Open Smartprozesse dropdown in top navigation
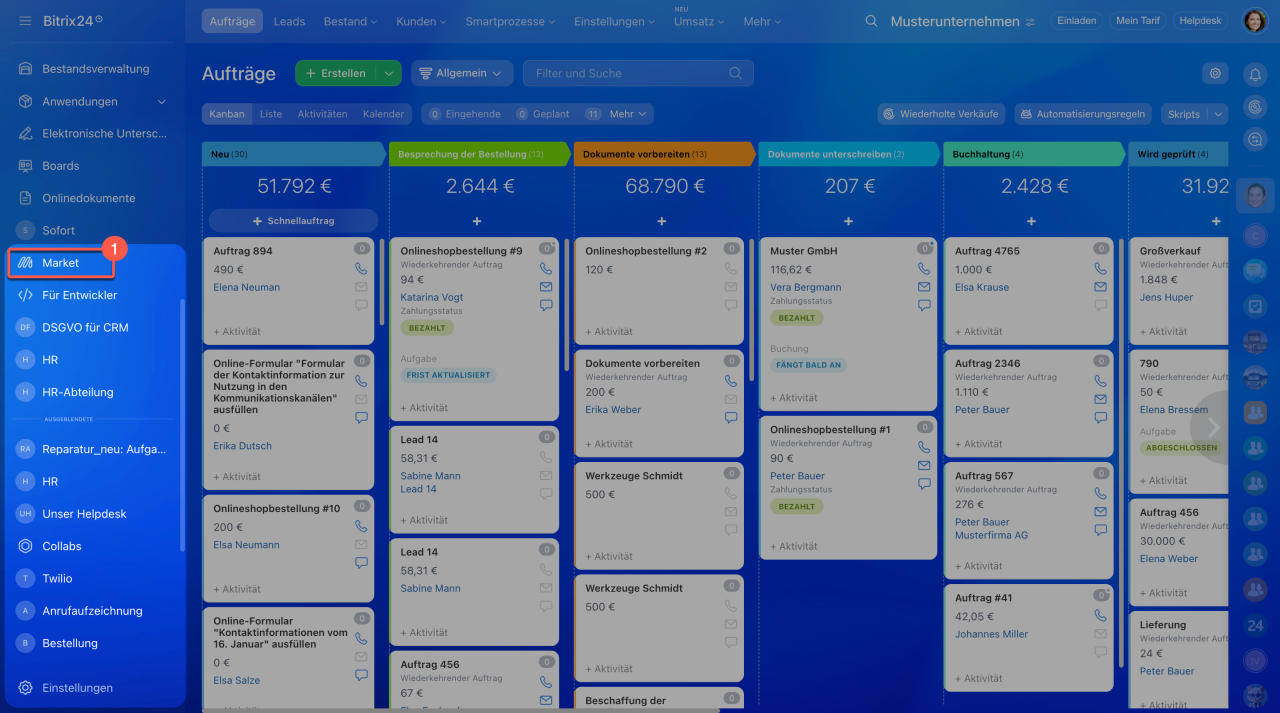 [510, 21]
